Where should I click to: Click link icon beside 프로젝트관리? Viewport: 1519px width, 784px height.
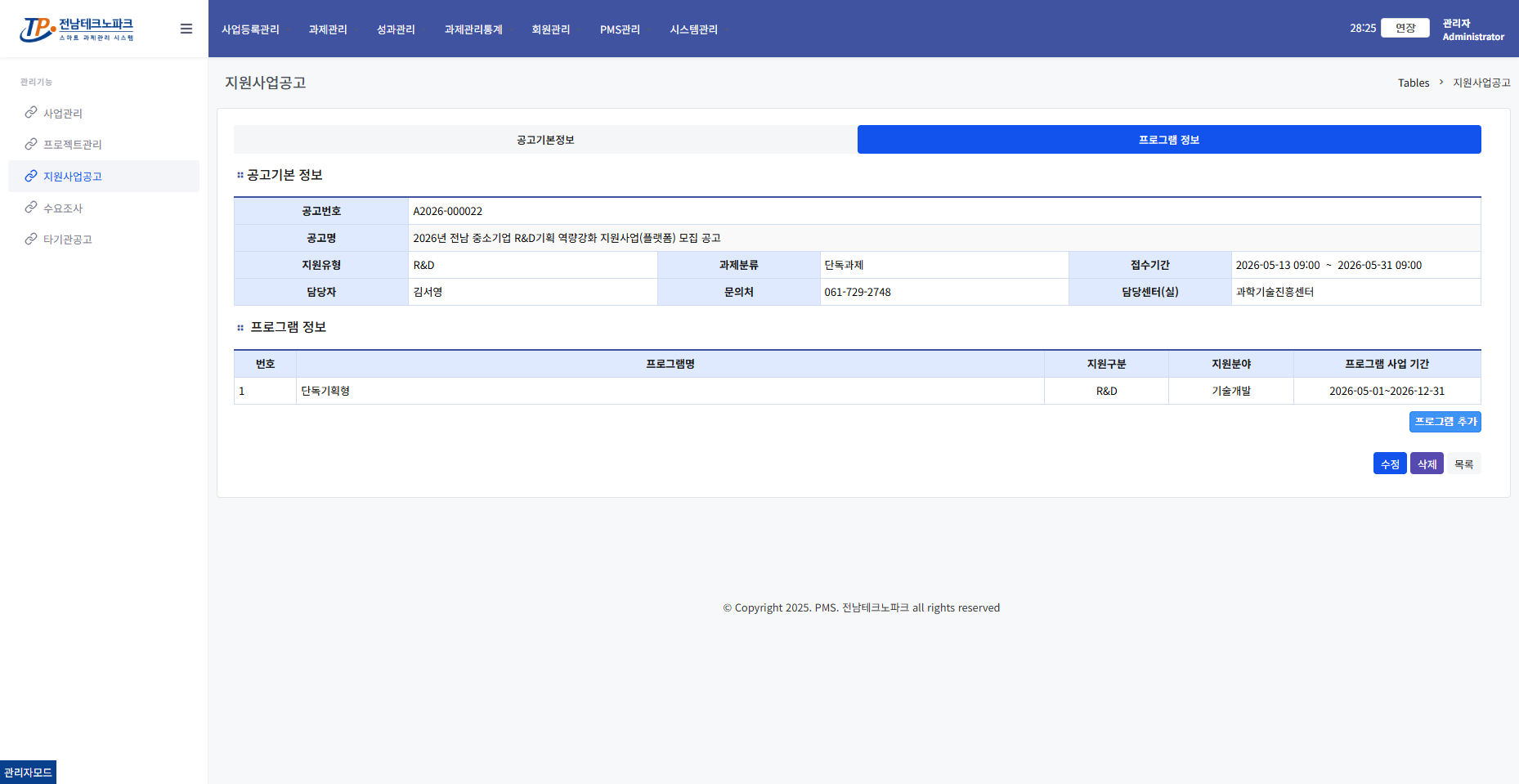(31, 144)
